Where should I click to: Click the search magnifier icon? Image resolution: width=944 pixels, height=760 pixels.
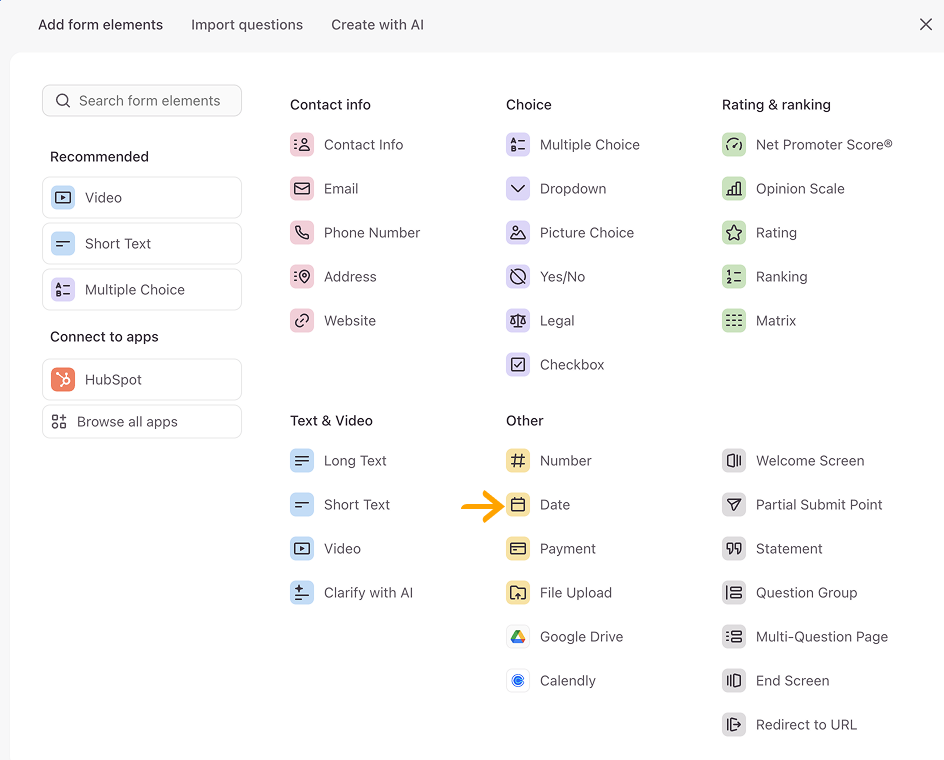[x=63, y=101]
